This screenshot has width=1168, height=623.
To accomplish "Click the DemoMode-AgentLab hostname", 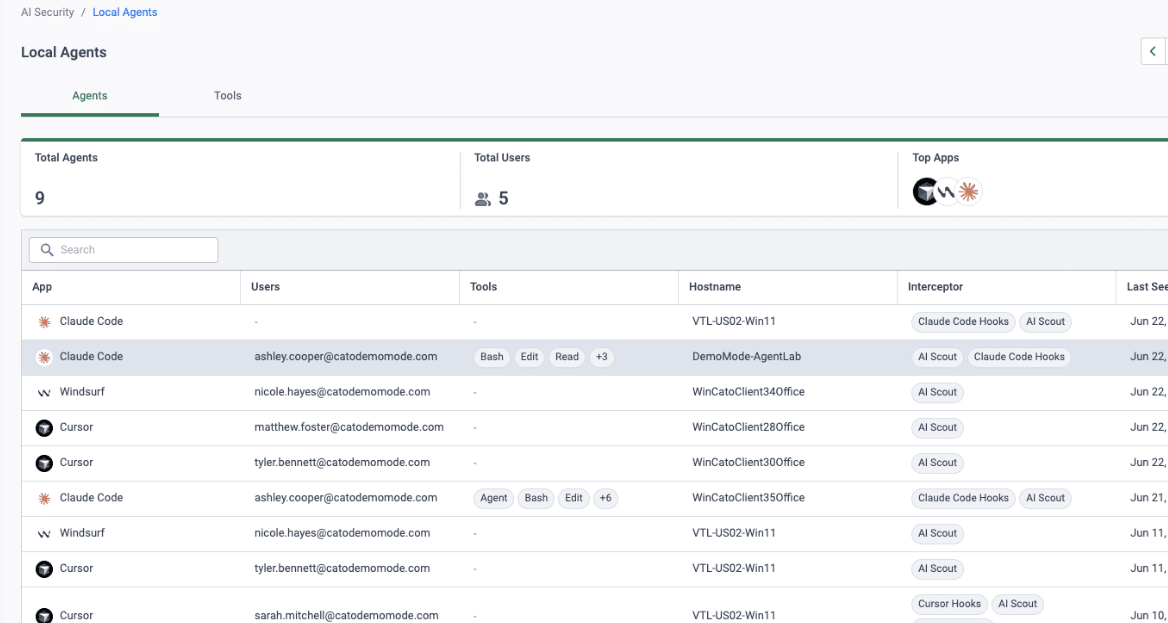I will (746, 357).
